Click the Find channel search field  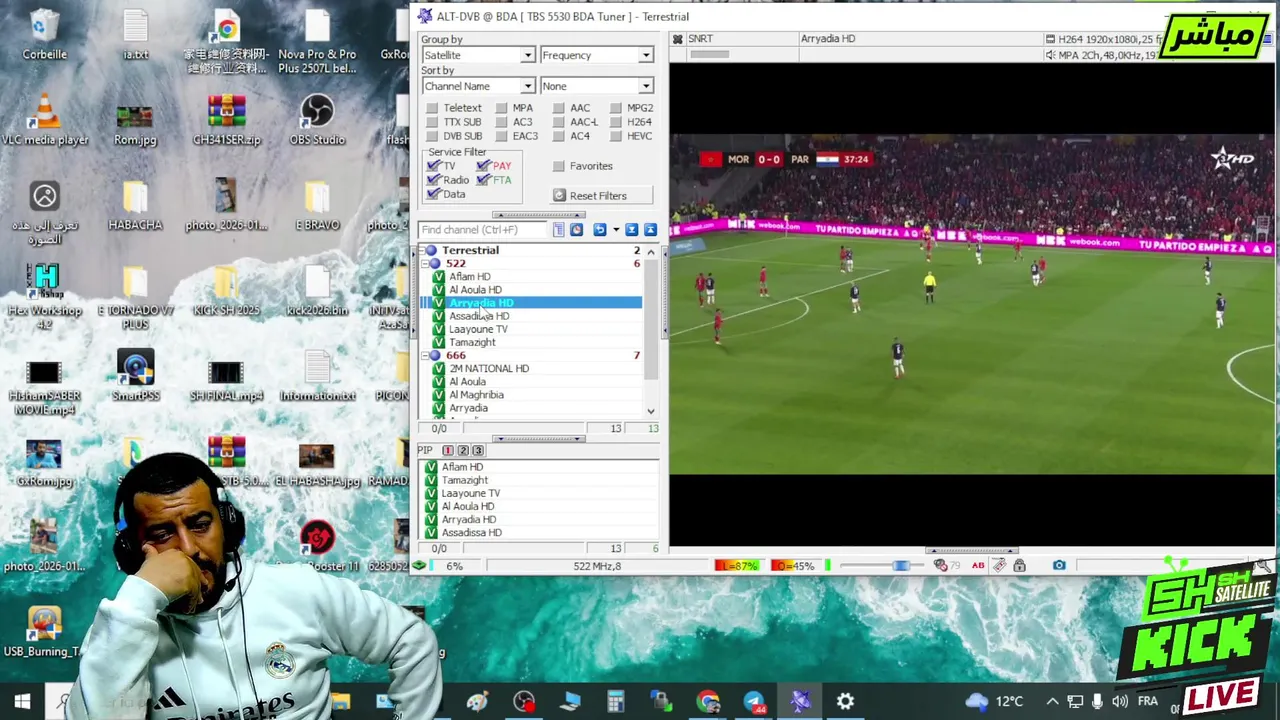484,230
